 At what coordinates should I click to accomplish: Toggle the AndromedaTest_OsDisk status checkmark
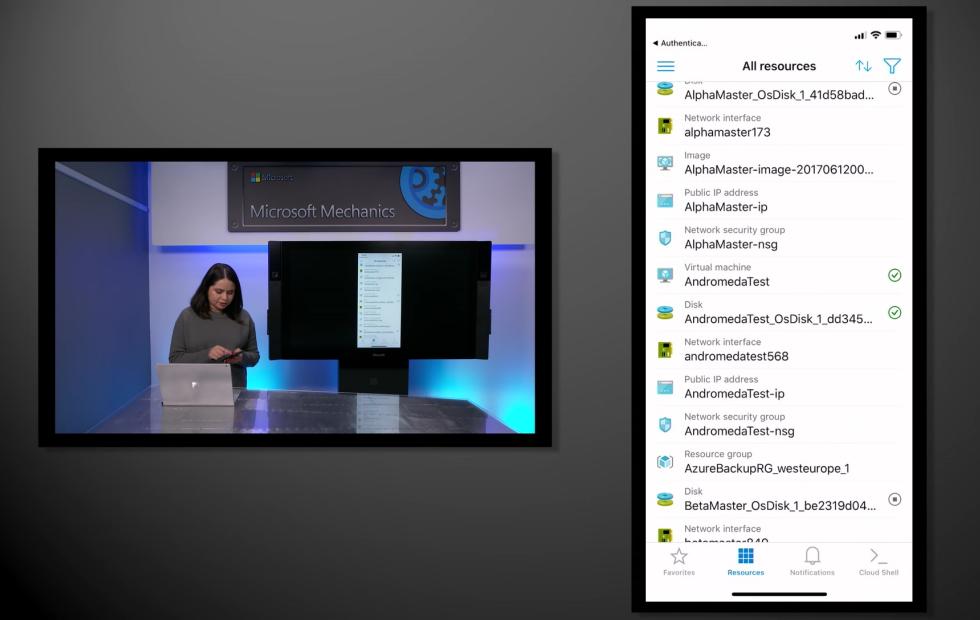click(895, 312)
